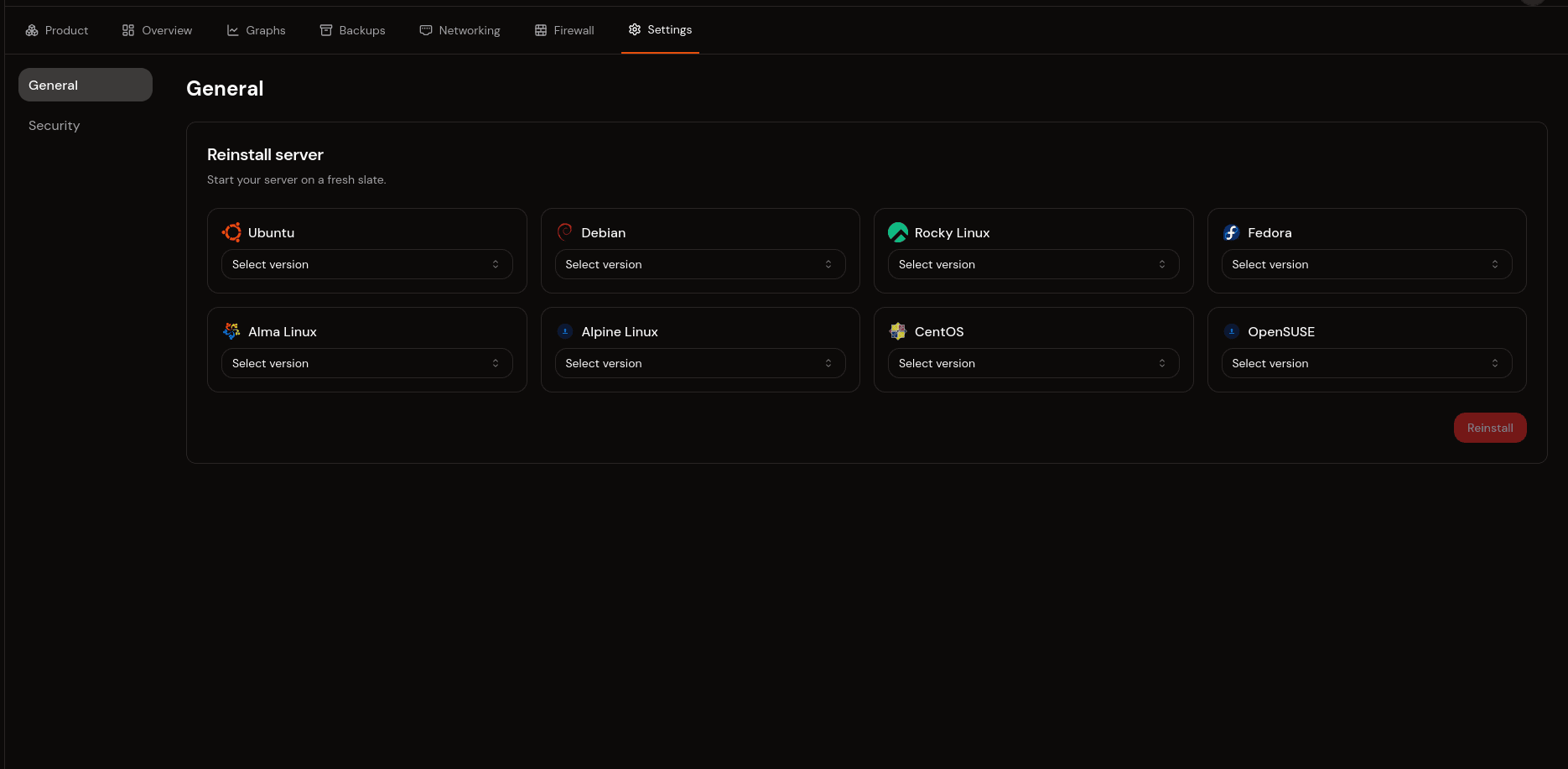
Task: Select the Settings tab
Action: click(660, 30)
